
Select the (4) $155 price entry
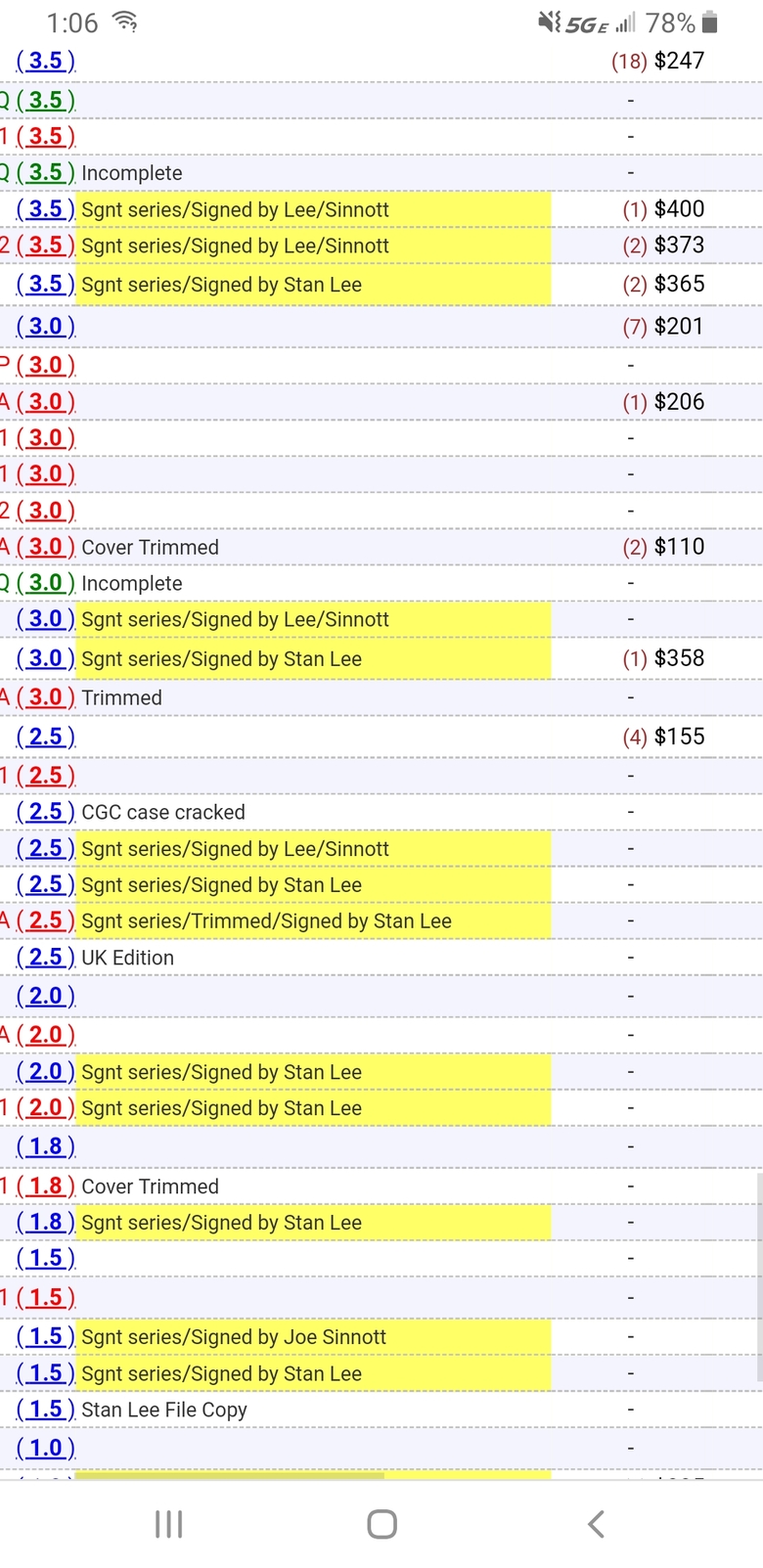pyautogui.click(x=664, y=737)
